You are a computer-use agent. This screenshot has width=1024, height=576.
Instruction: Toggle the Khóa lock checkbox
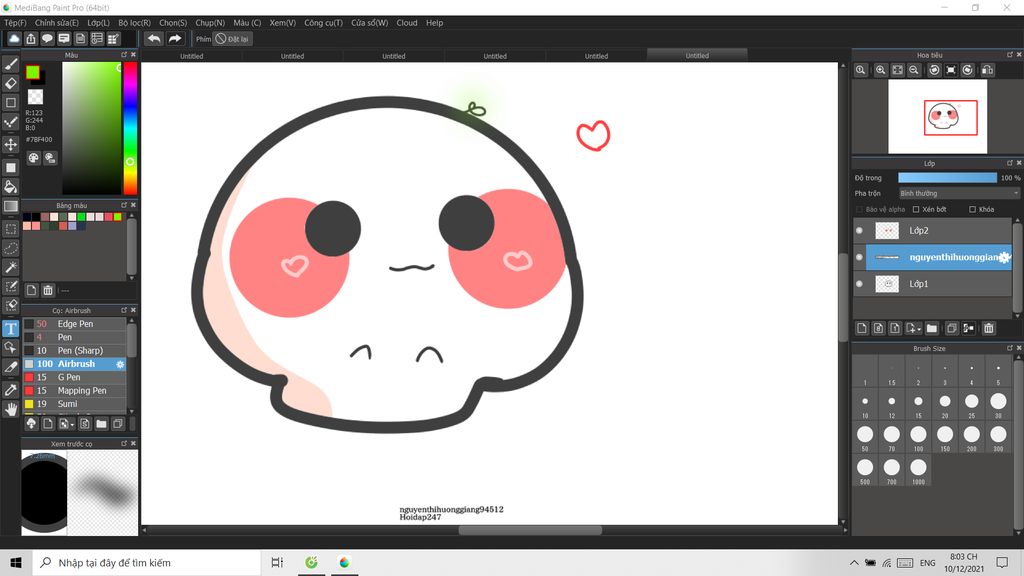pos(972,210)
